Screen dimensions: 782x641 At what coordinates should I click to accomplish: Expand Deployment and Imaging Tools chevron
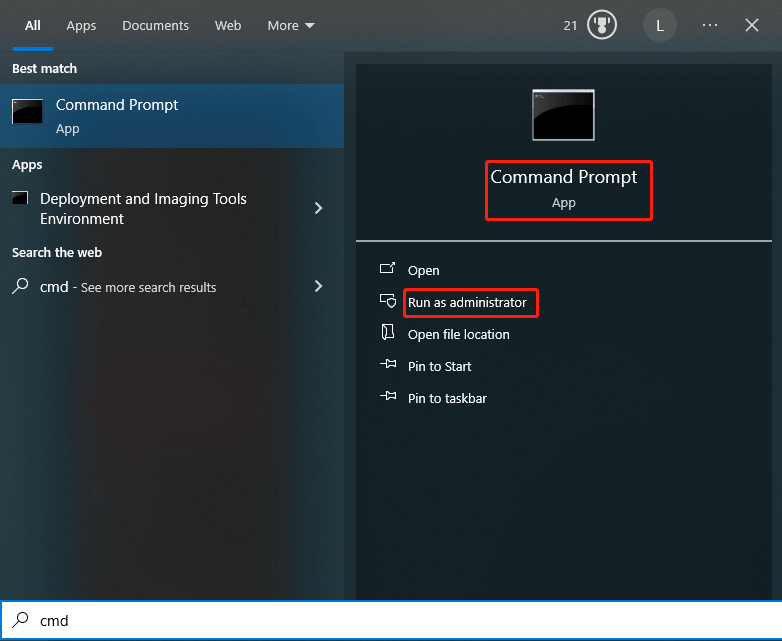[318, 208]
